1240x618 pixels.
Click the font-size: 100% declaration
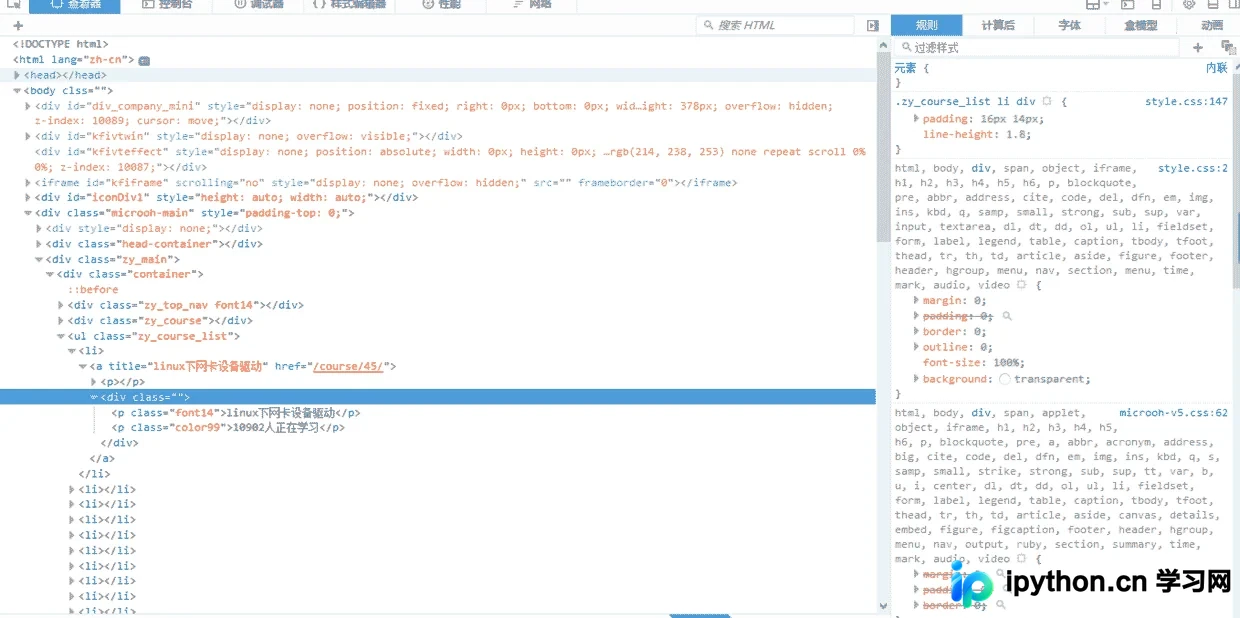974,363
